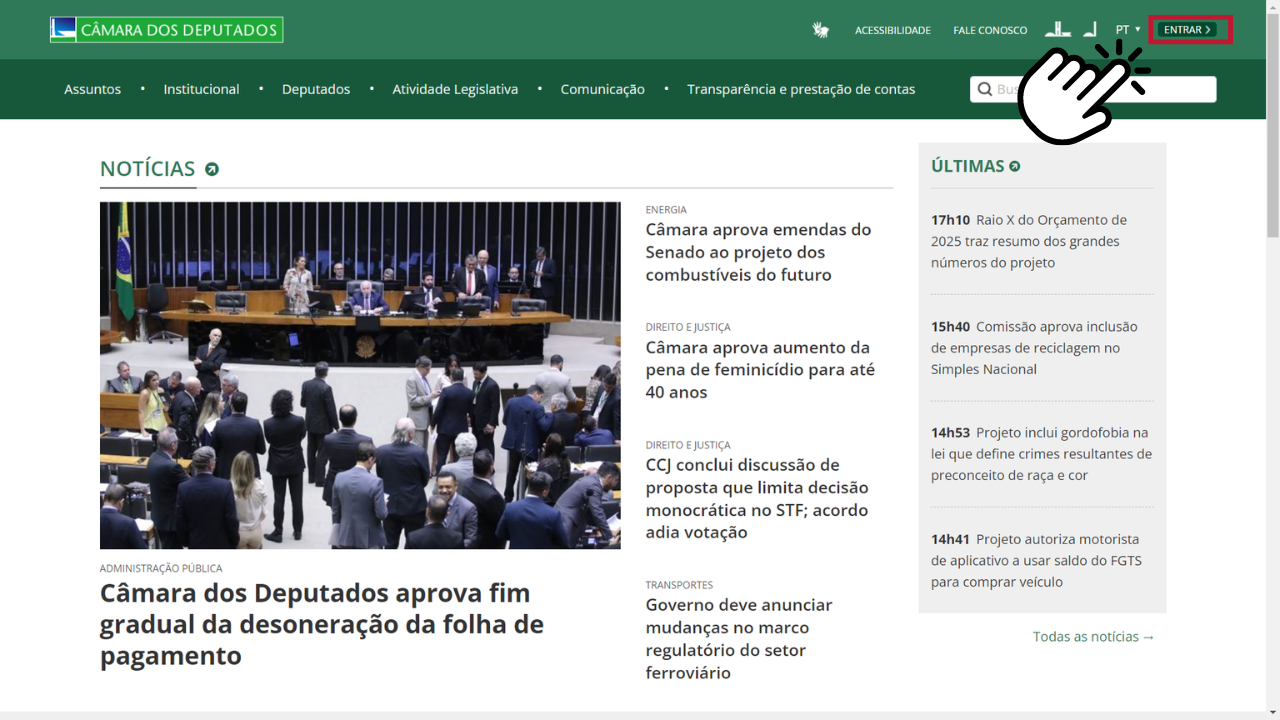This screenshot has height=720, width=1280.
Task: Click the Câmara dos Deputados logo
Action: click(167, 30)
